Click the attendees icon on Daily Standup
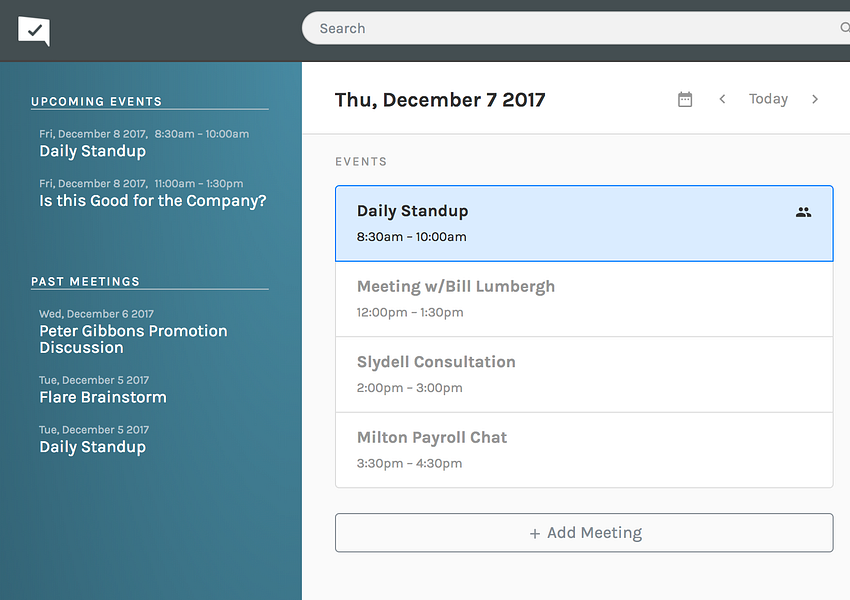 [803, 212]
